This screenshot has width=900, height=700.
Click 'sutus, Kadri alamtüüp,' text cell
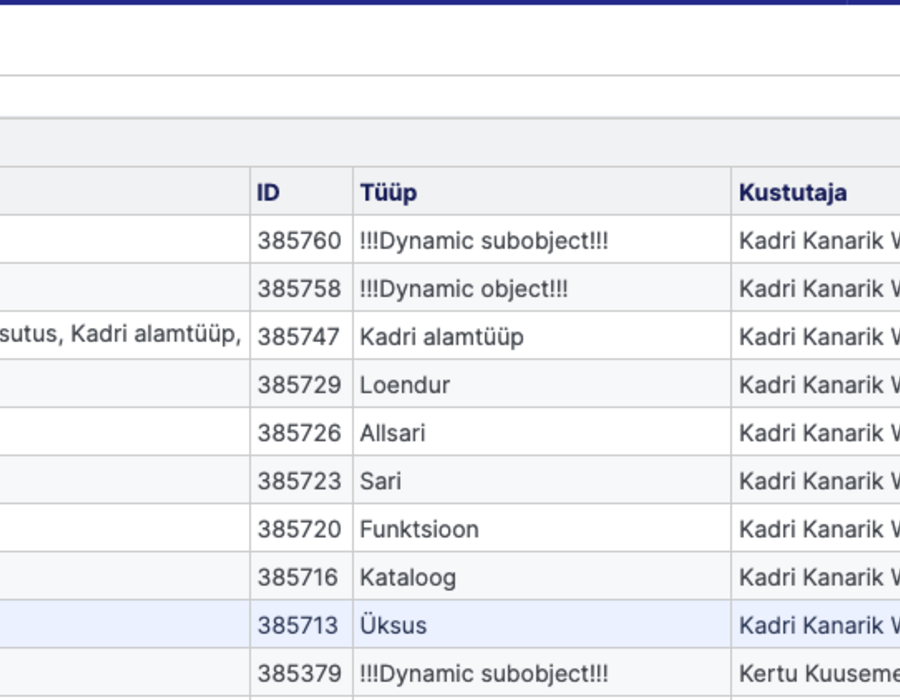coord(125,337)
